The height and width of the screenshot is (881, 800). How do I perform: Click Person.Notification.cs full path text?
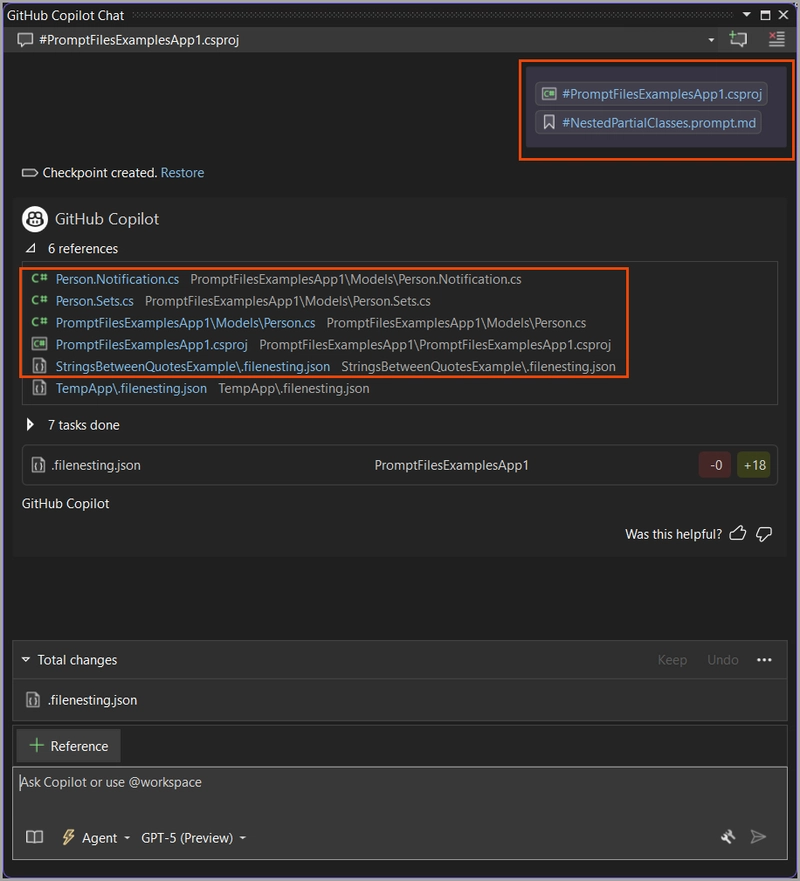pyautogui.click(x=356, y=279)
